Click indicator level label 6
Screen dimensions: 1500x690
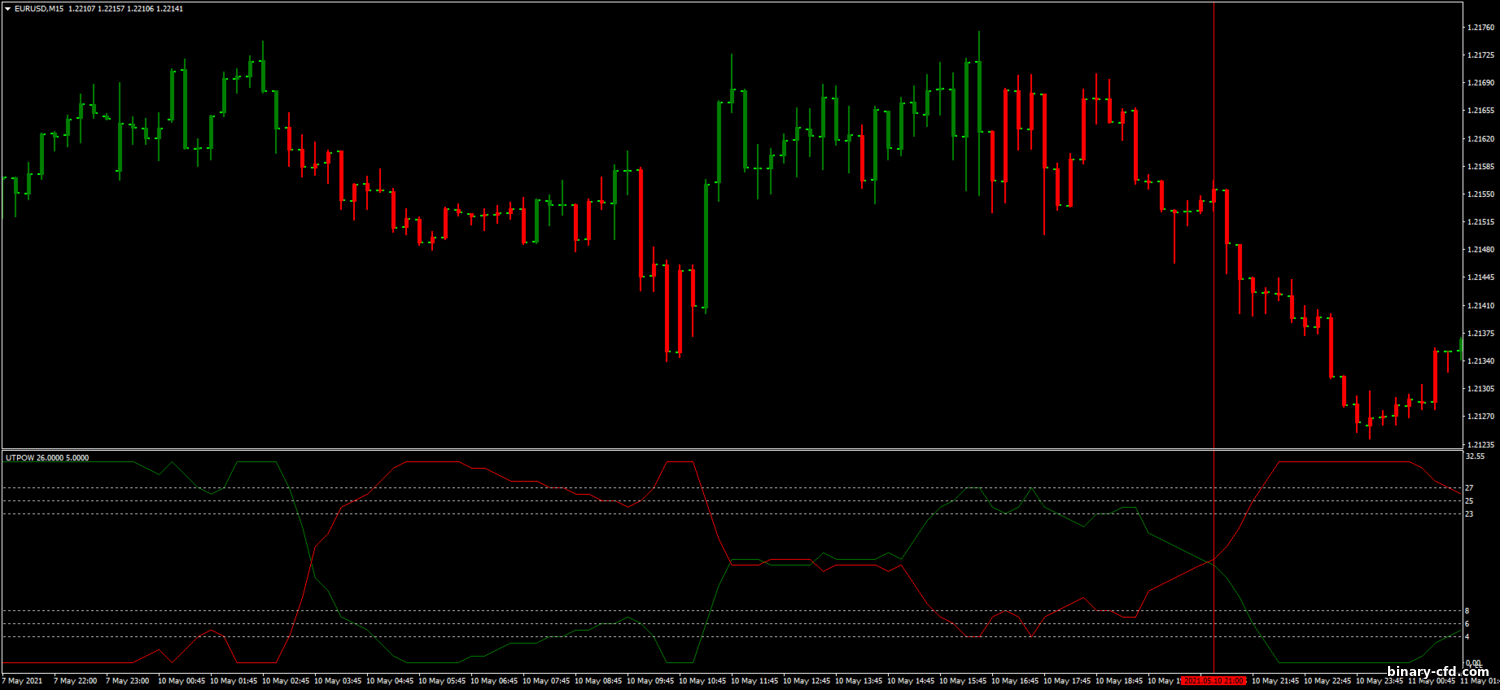1467,624
